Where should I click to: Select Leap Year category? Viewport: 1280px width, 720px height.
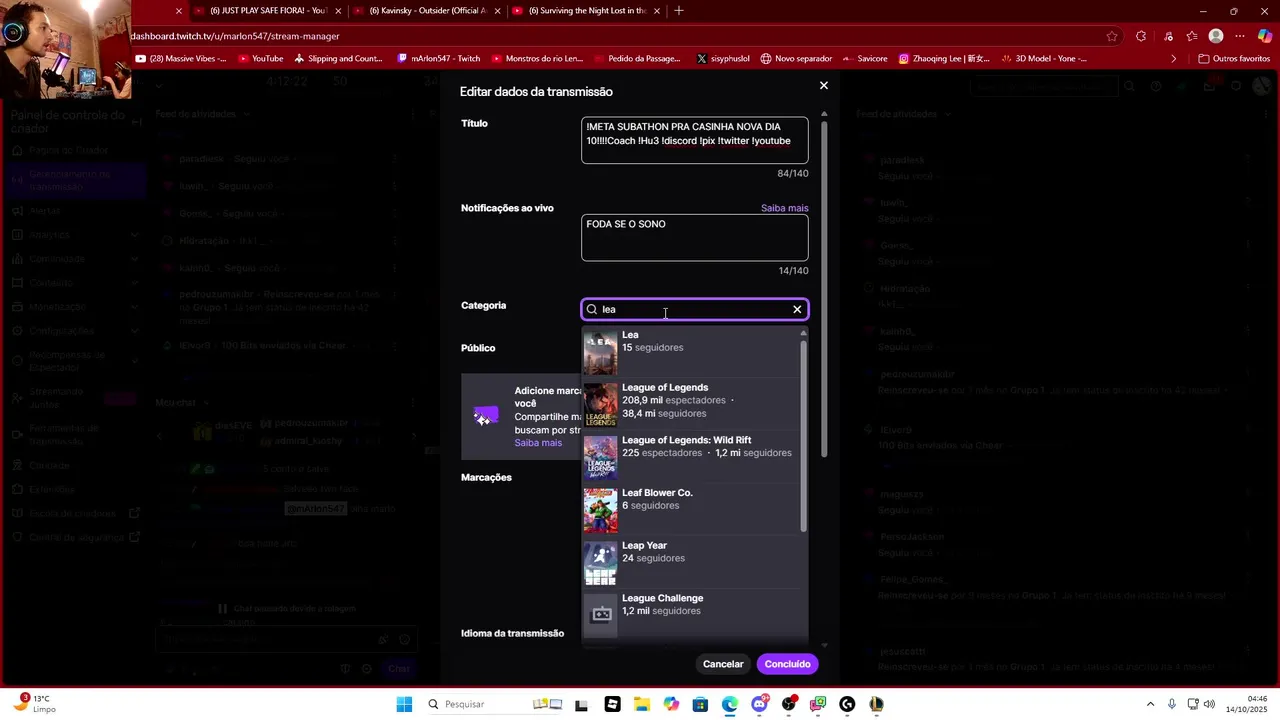click(x=691, y=563)
